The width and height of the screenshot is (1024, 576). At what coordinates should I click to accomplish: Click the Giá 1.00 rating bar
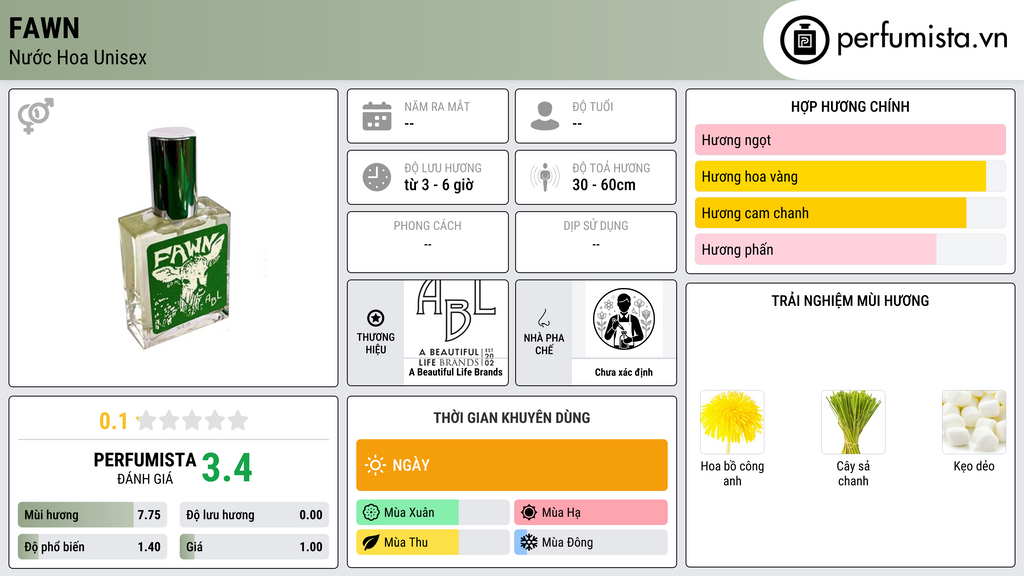pos(254,547)
